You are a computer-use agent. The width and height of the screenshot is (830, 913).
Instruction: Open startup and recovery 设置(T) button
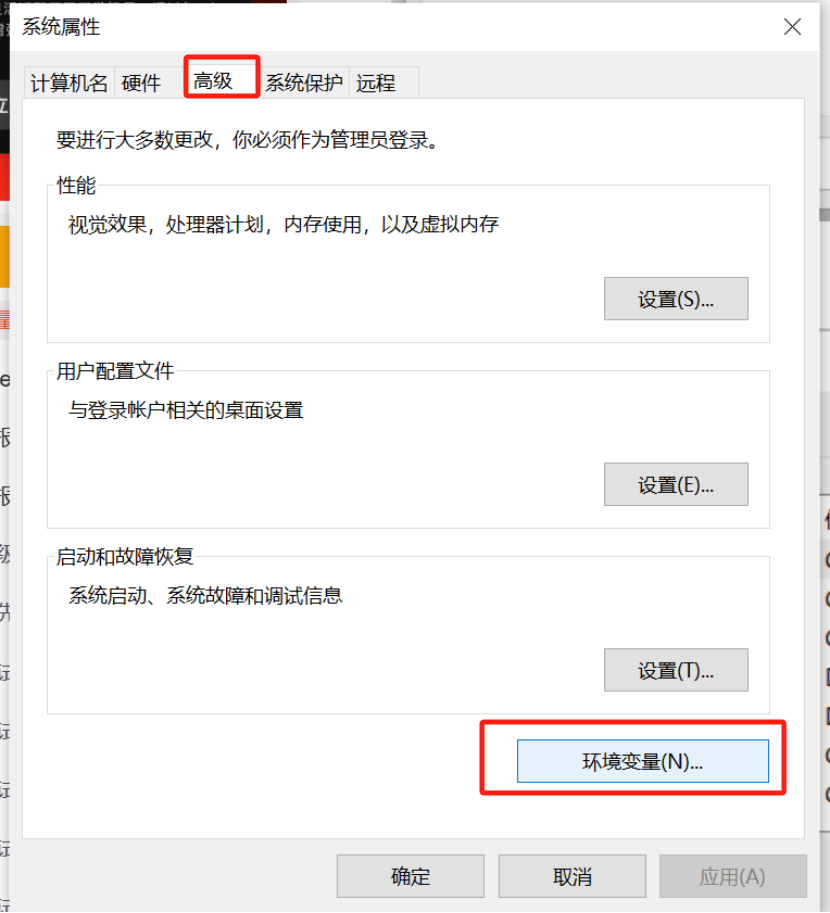coord(676,670)
